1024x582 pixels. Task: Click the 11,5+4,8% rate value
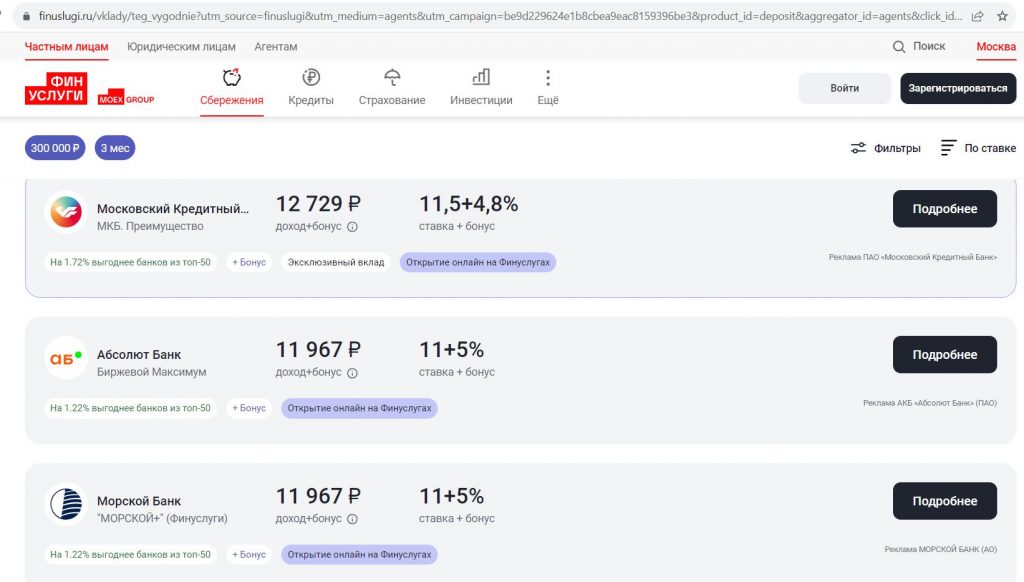(x=468, y=204)
